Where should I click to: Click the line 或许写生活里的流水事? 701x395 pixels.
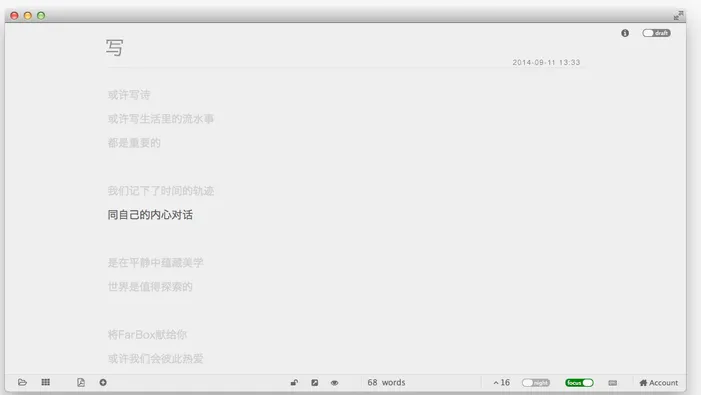[x=161, y=119]
